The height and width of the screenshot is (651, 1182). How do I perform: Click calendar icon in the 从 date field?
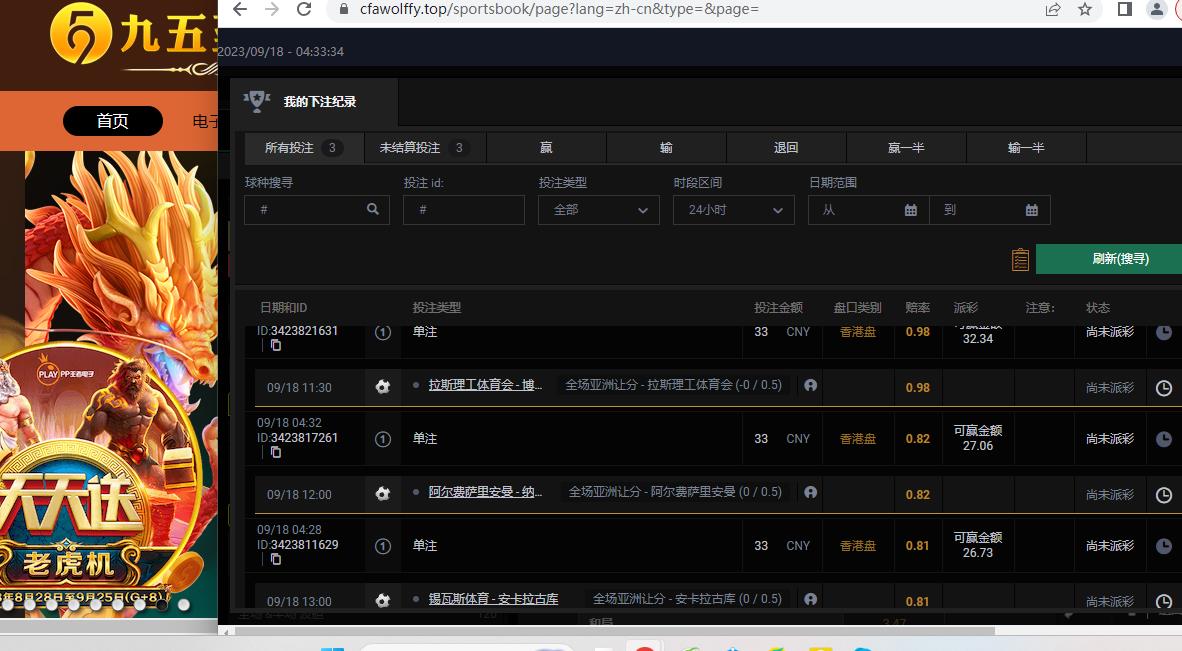click(x=910, y=210)
